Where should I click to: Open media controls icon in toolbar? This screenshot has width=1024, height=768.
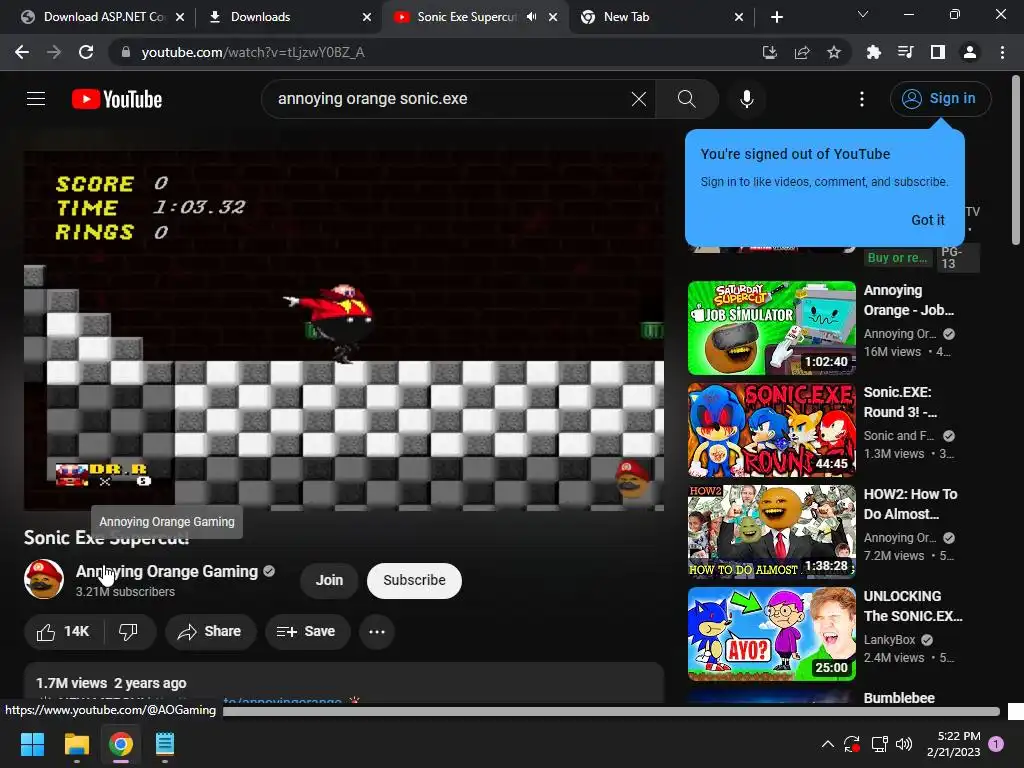click(905, 52)
